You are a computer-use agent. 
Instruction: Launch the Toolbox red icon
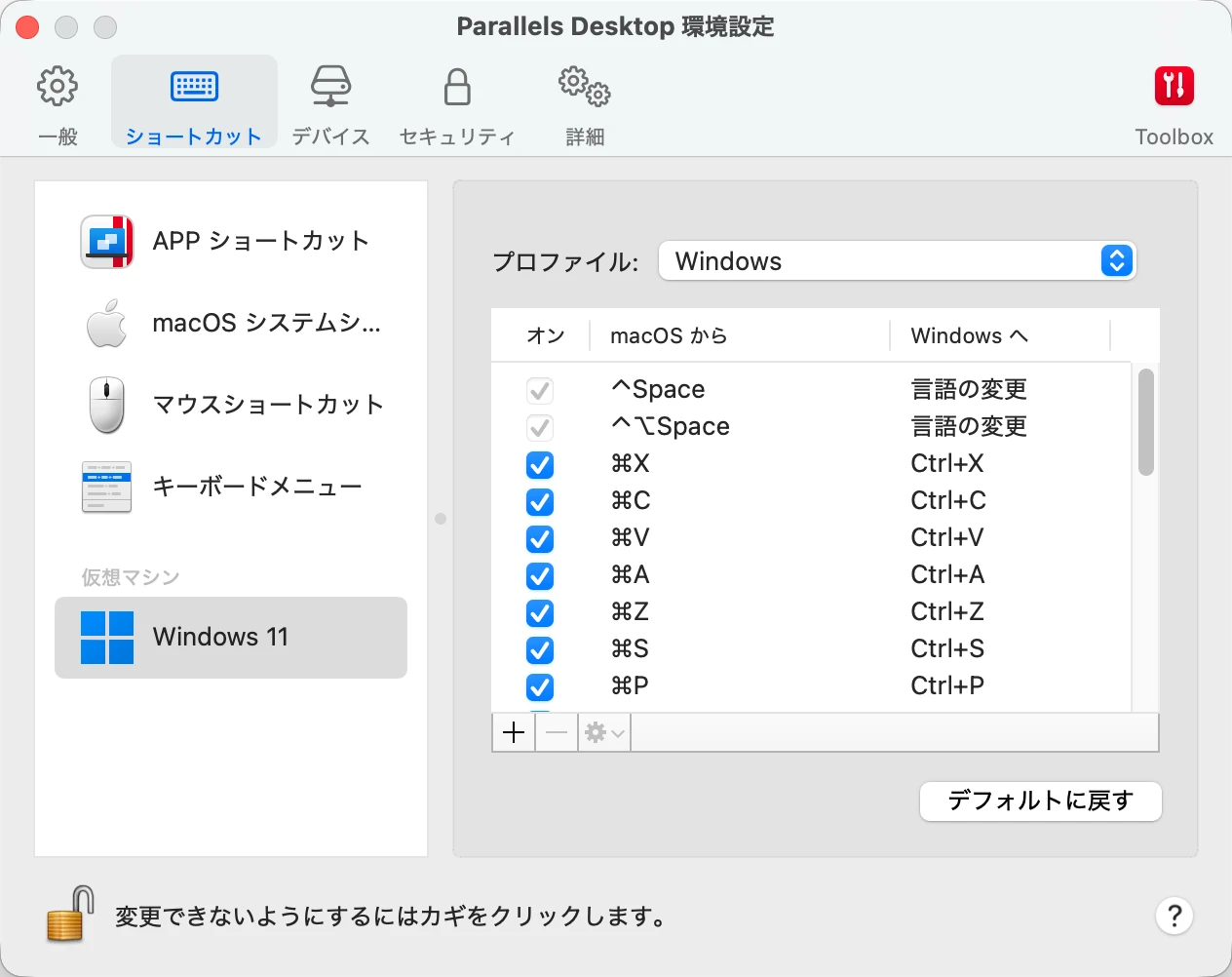point(1174,86)
